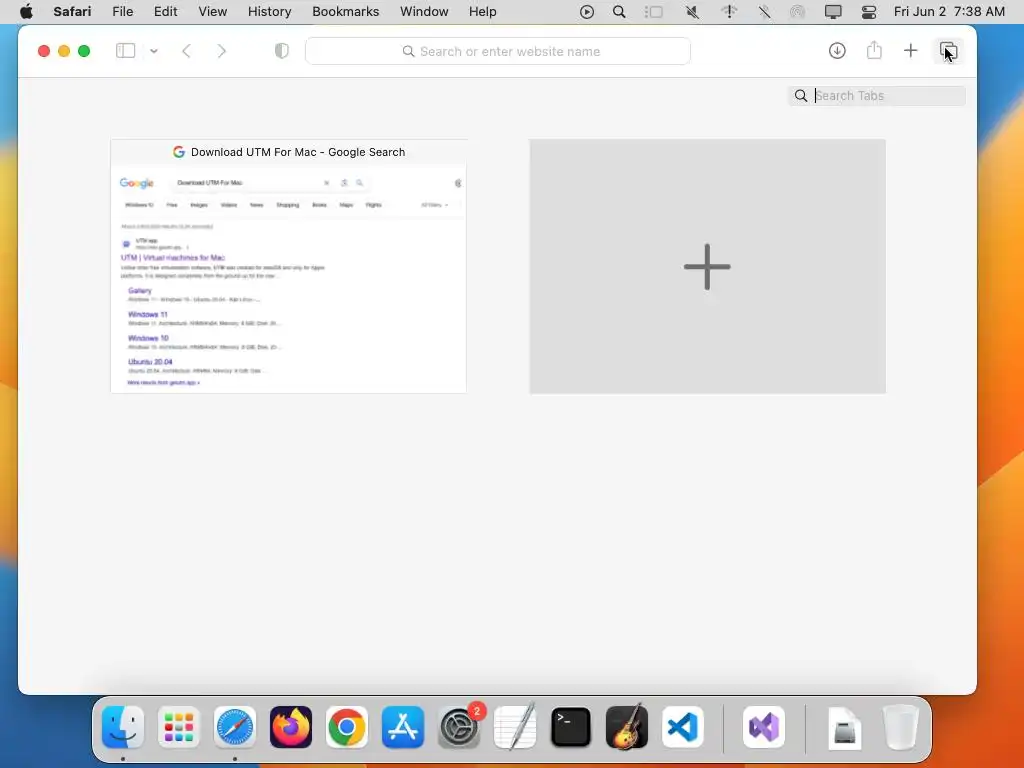Viewport: 1024px width, 768px height.
Task: Open the App Store from the Dock
Action: pos(403,727)
